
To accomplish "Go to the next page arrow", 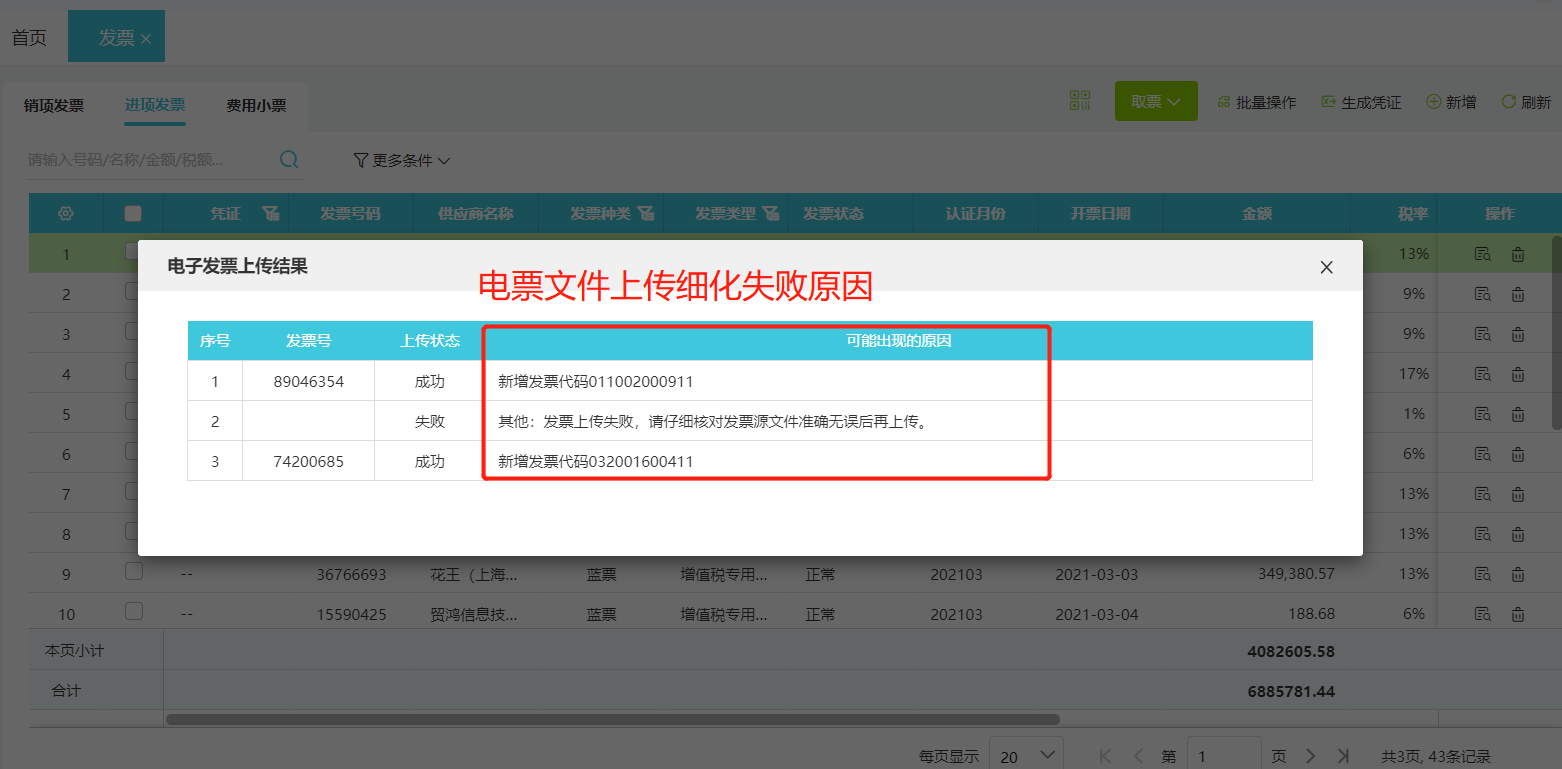I will click(x=1311, y=756).
